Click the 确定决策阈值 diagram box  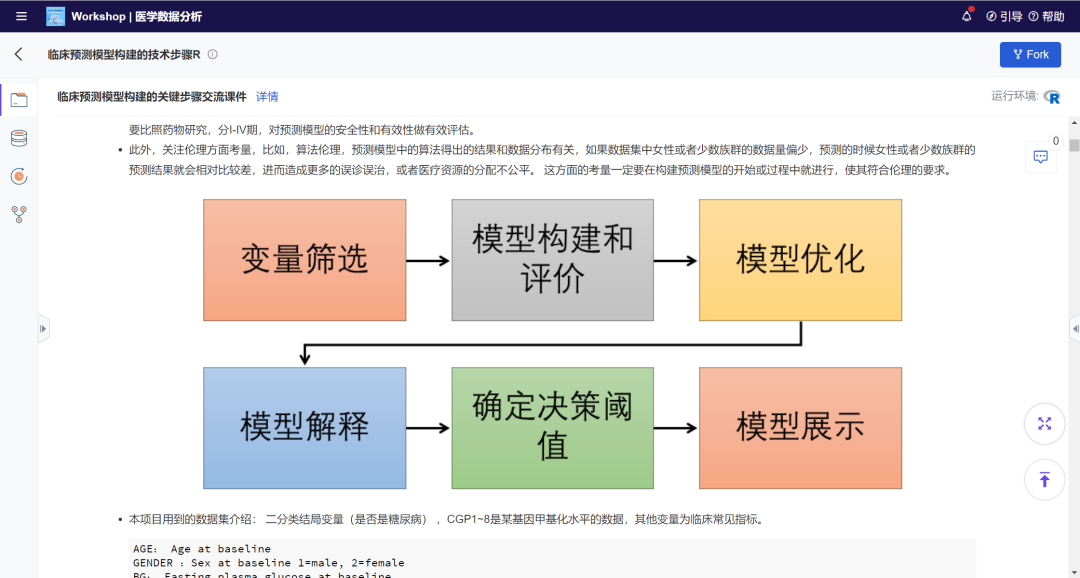[x=552, y=428]
